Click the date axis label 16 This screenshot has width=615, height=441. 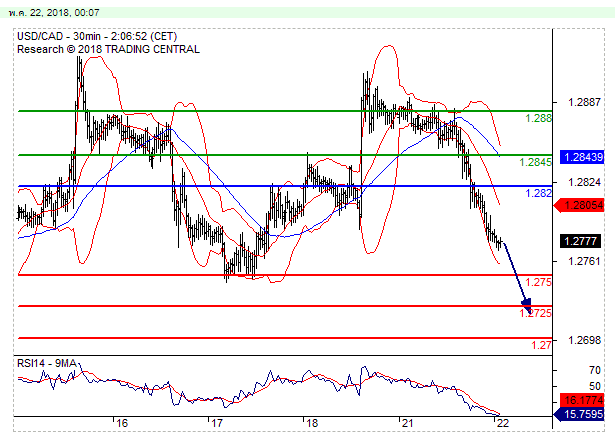[122, 423]
